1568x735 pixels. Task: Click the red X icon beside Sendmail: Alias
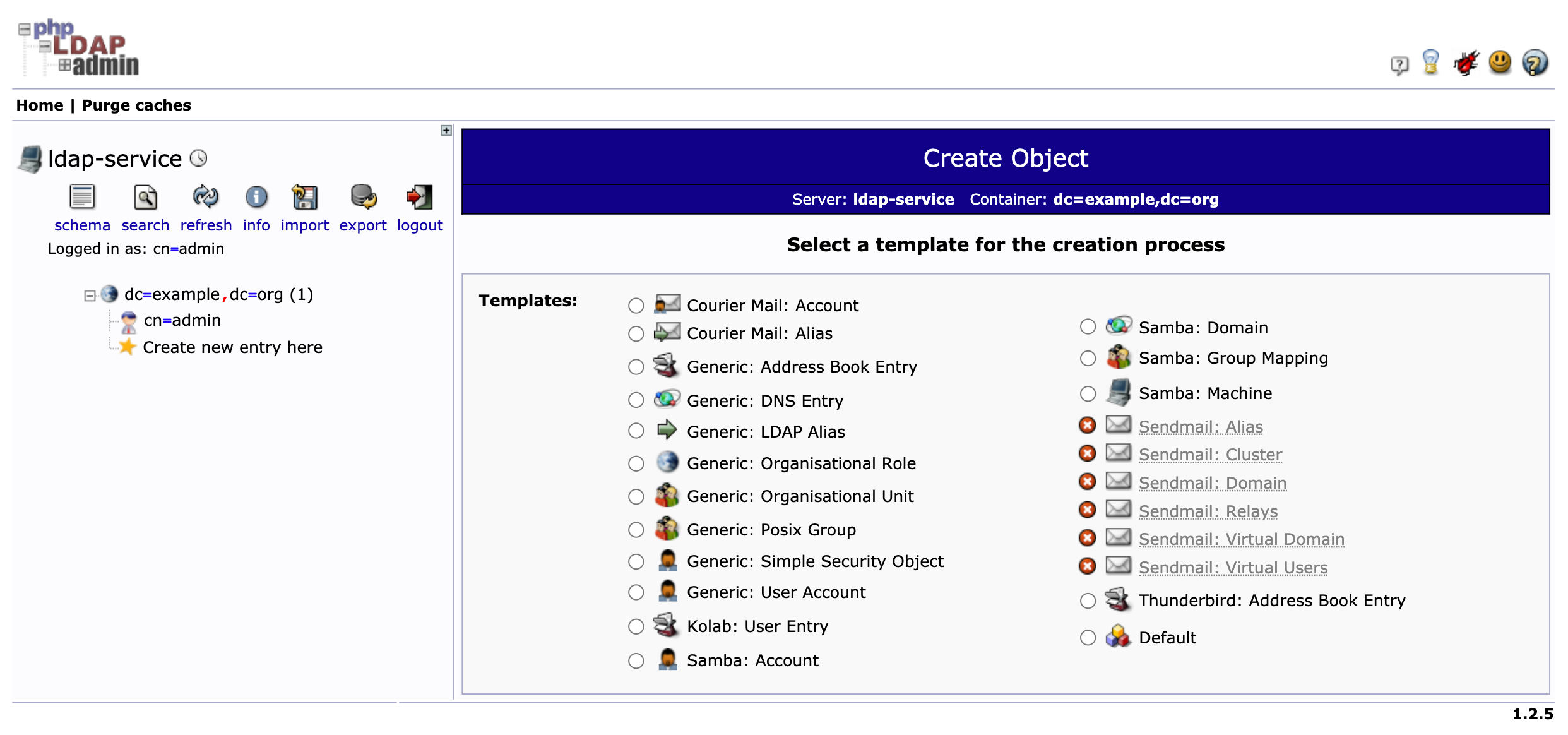tap(1087, 426)
